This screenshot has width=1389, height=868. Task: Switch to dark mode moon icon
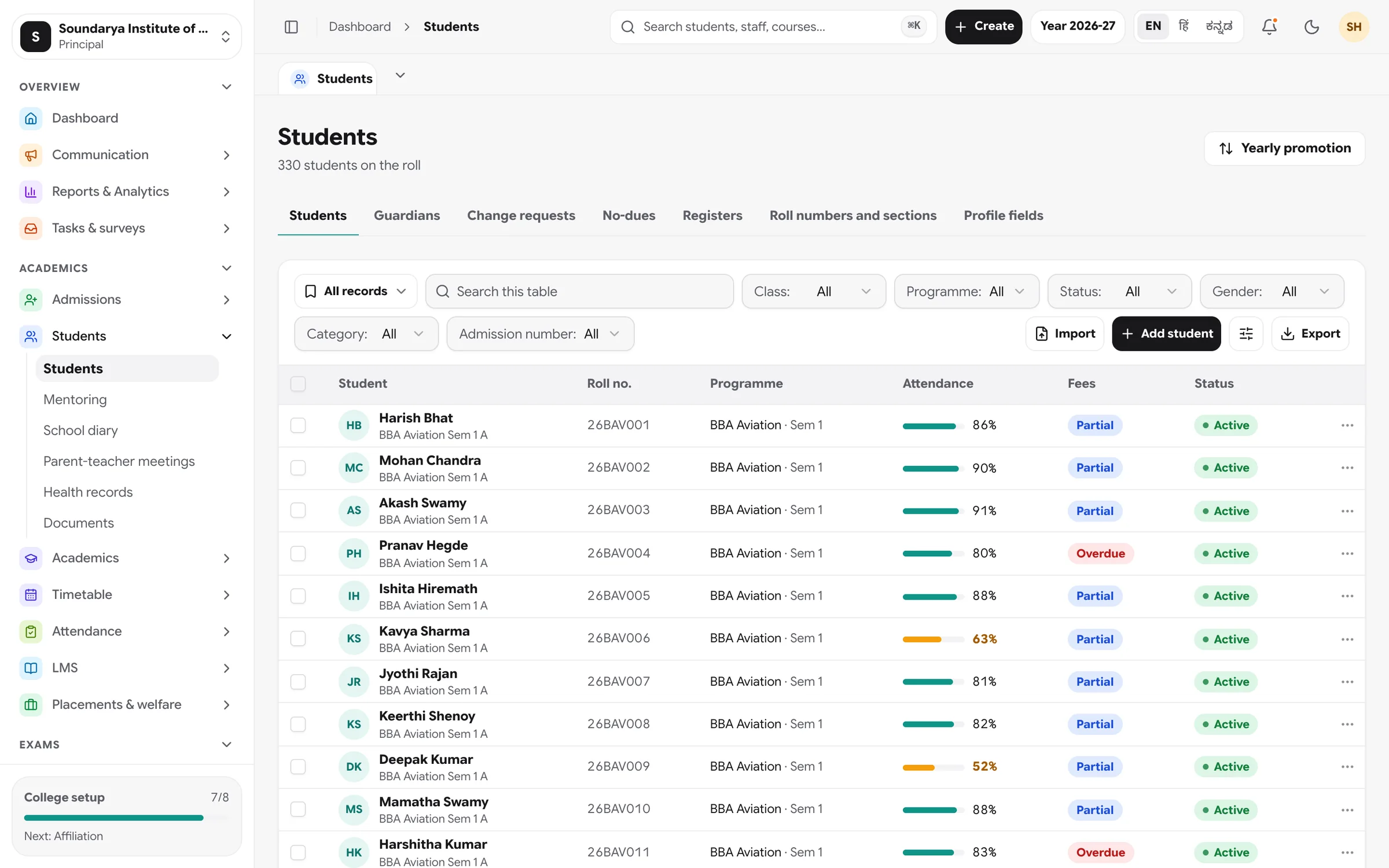tap(1311, 27)
